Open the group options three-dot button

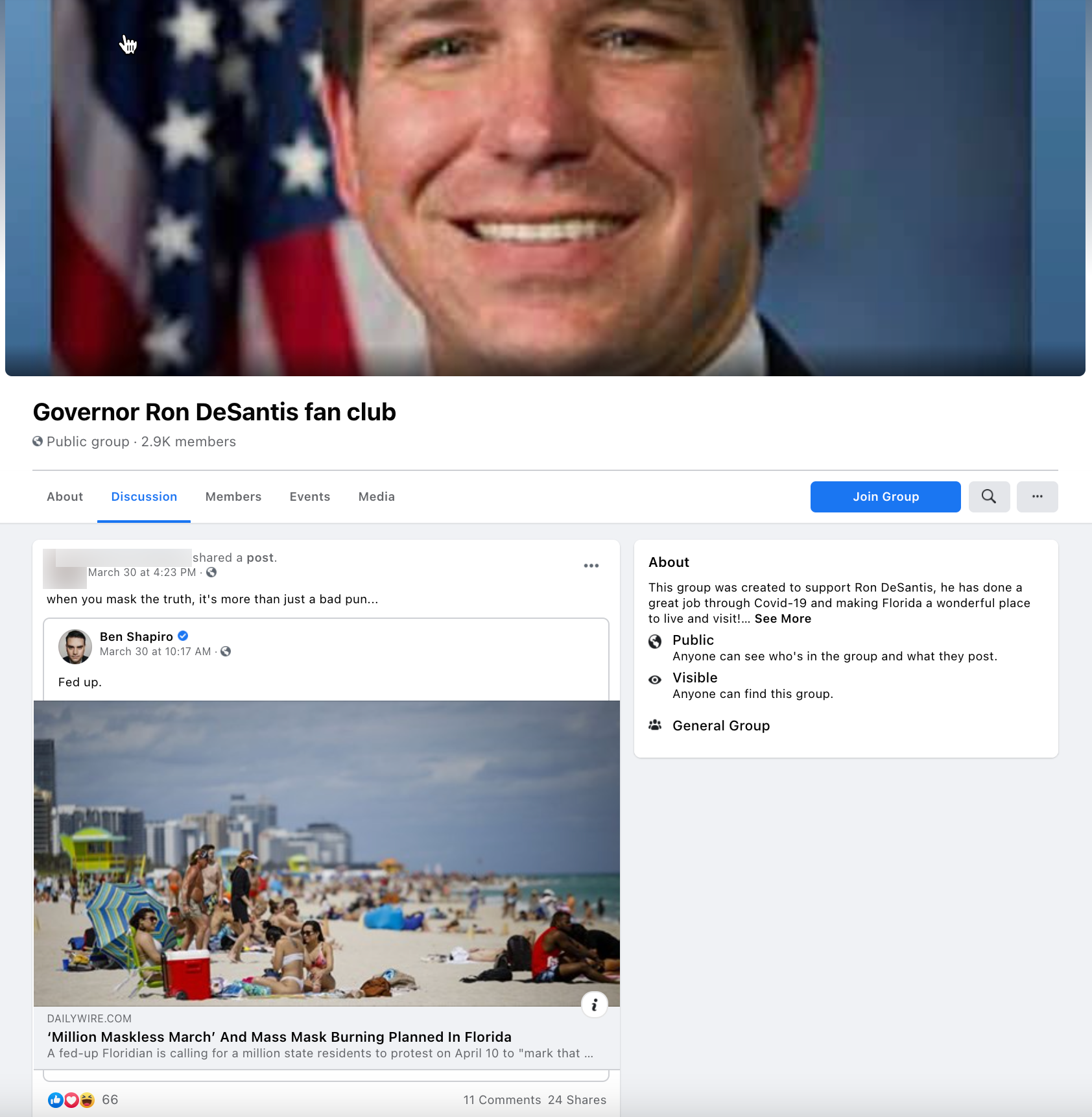click(x=1038, y=497)
